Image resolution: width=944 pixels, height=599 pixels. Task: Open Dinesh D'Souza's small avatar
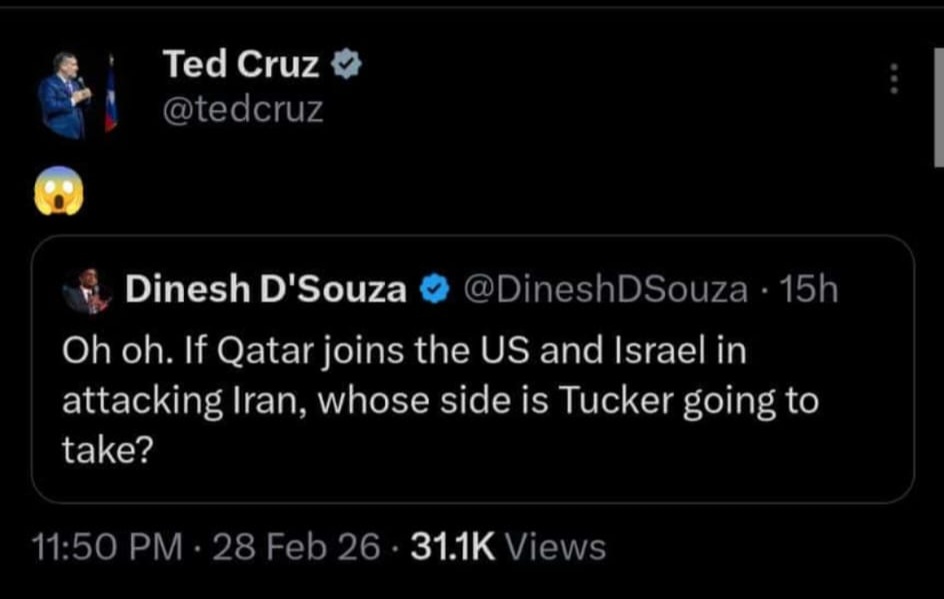tap(87, 292)
